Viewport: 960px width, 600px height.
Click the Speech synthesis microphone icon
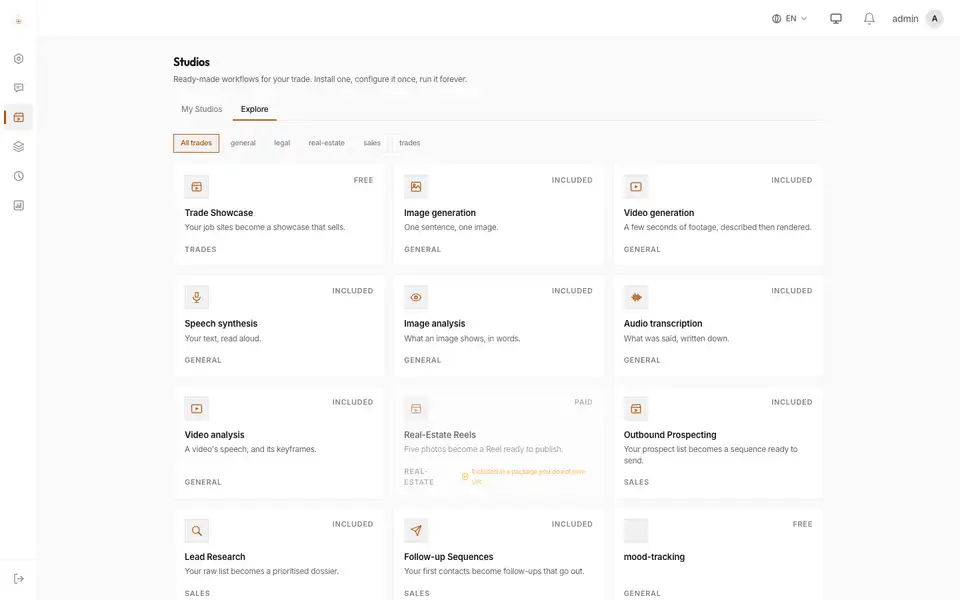[x=197, y=298]
